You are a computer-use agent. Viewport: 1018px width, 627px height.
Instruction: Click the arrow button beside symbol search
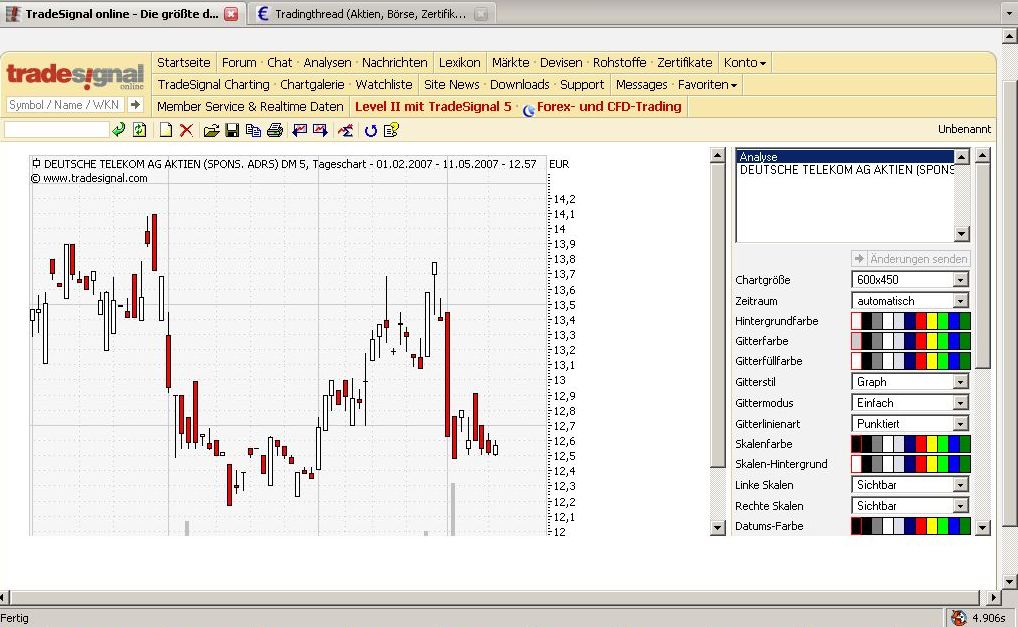tap(136, 104)
